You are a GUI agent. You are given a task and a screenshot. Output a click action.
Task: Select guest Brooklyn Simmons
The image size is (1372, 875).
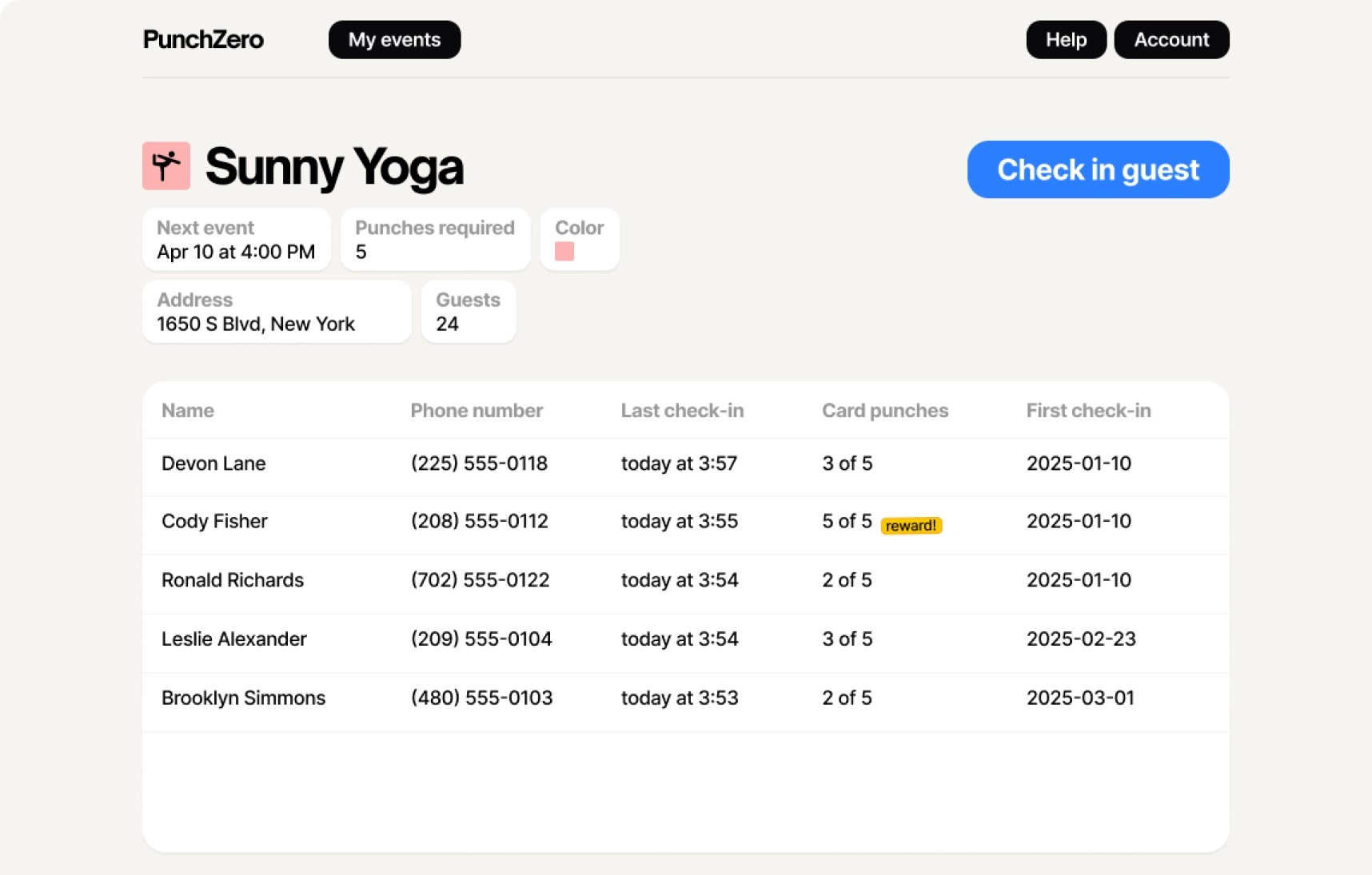point(243,698)
